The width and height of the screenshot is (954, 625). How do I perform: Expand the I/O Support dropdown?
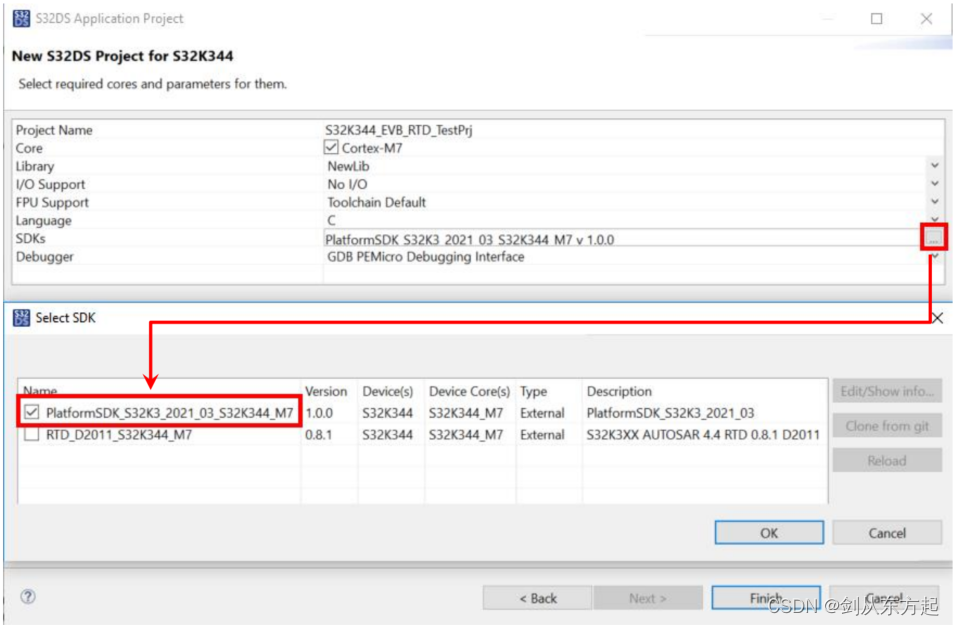(x=935, y=184)
